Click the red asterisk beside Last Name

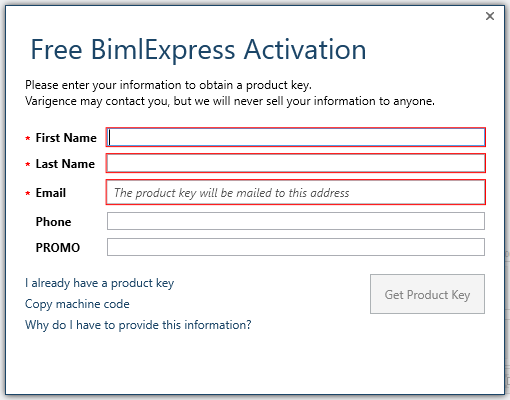(x=28, y=164)
